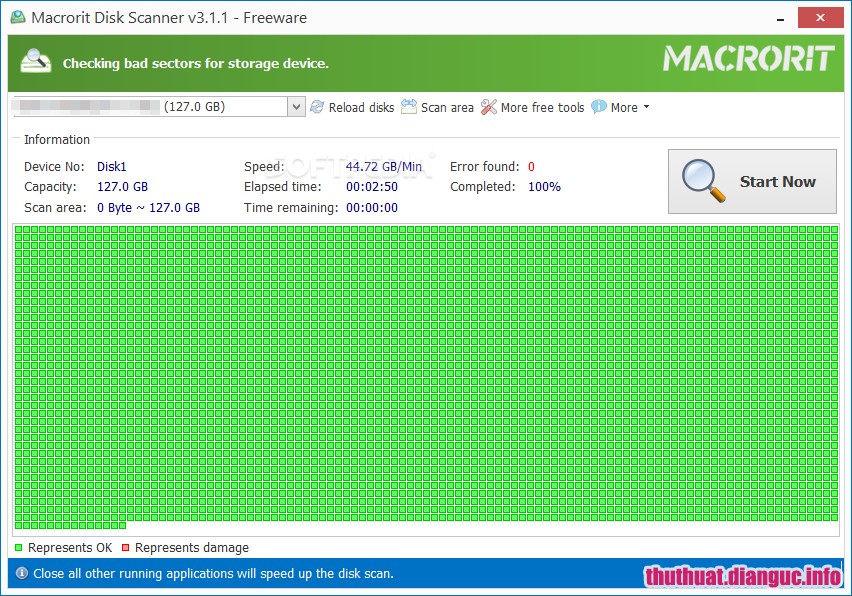Click the magnifier icon on Start Now

(703, 181)
